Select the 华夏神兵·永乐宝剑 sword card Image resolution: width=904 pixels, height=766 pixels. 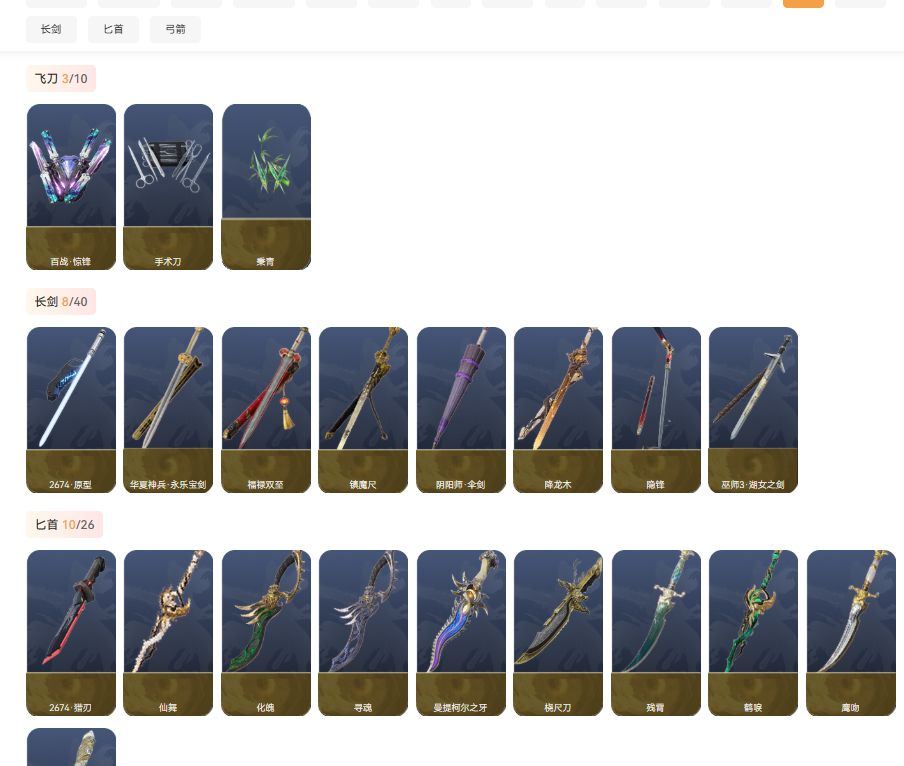tap(168, 410)
